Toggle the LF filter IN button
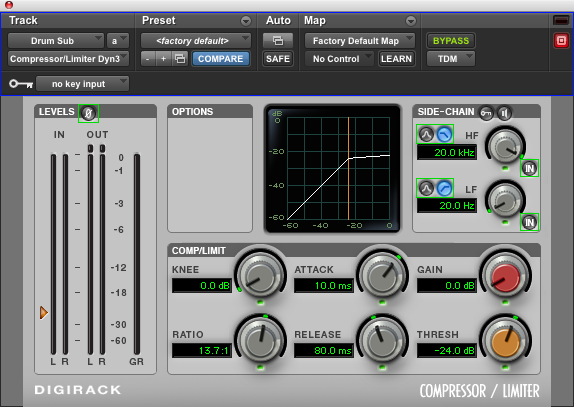This screenshot has height=407, width=574. pos(529,222)
